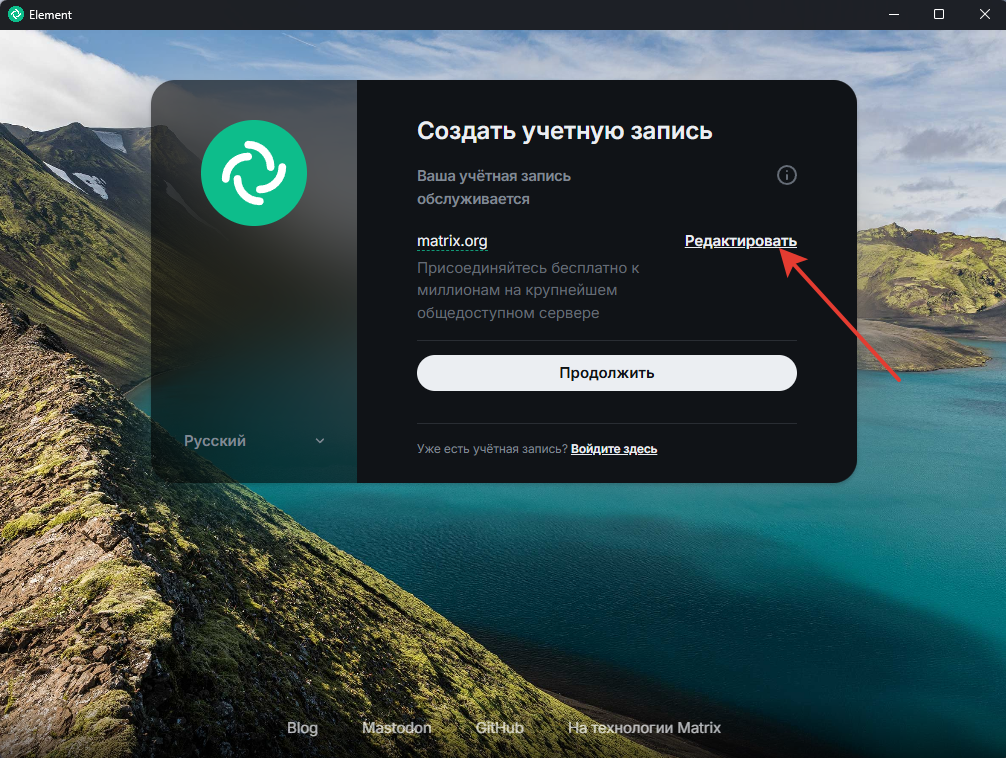Viewport: 1006px width, 758px height.
Task: Click the Element logo in title bar
Action: (15, 14)
